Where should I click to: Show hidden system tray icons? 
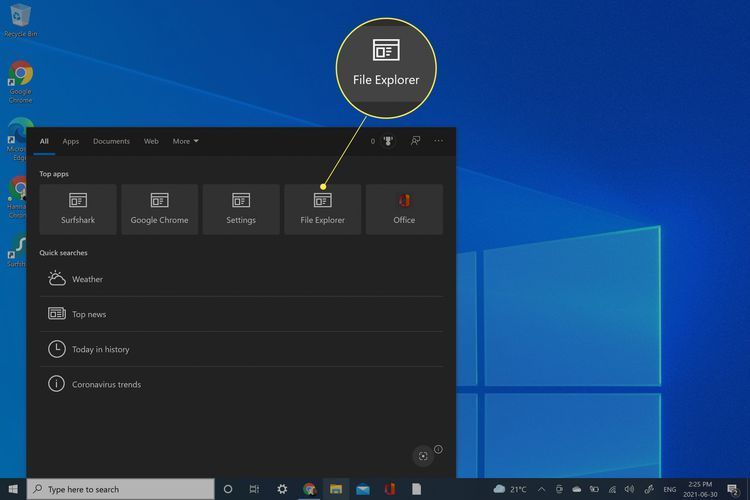pyautogui.click(x=542, y=489)
